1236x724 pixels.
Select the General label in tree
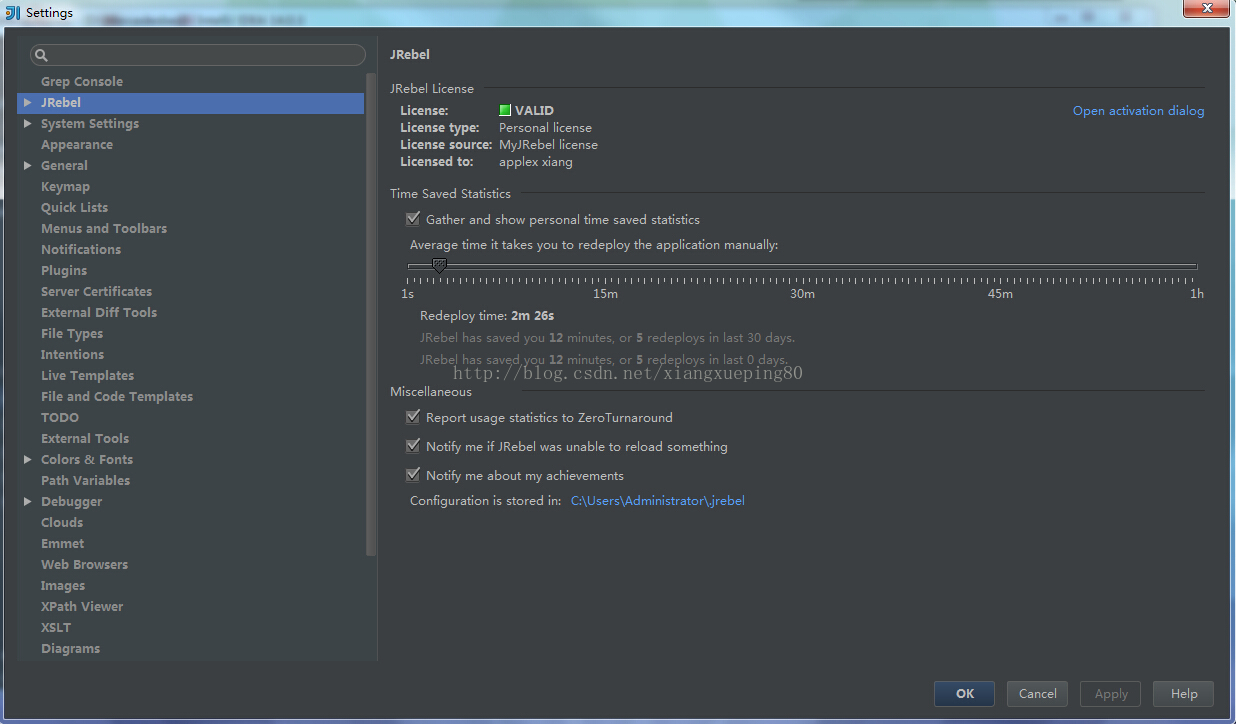click(x=64, y=166)
